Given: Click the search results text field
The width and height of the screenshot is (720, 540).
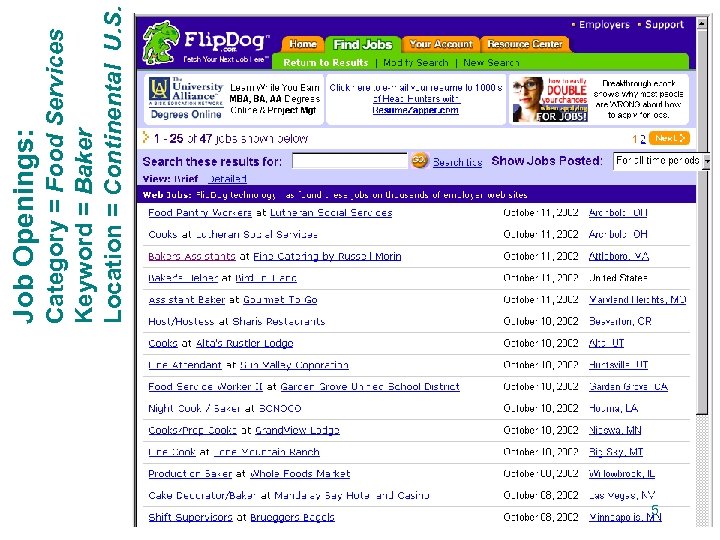Looking at the screenshot, I should [349, 161].
